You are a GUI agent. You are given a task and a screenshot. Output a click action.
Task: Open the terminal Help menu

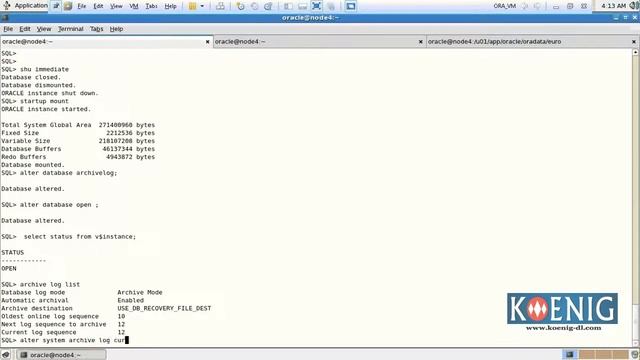(x=116, y=29)
